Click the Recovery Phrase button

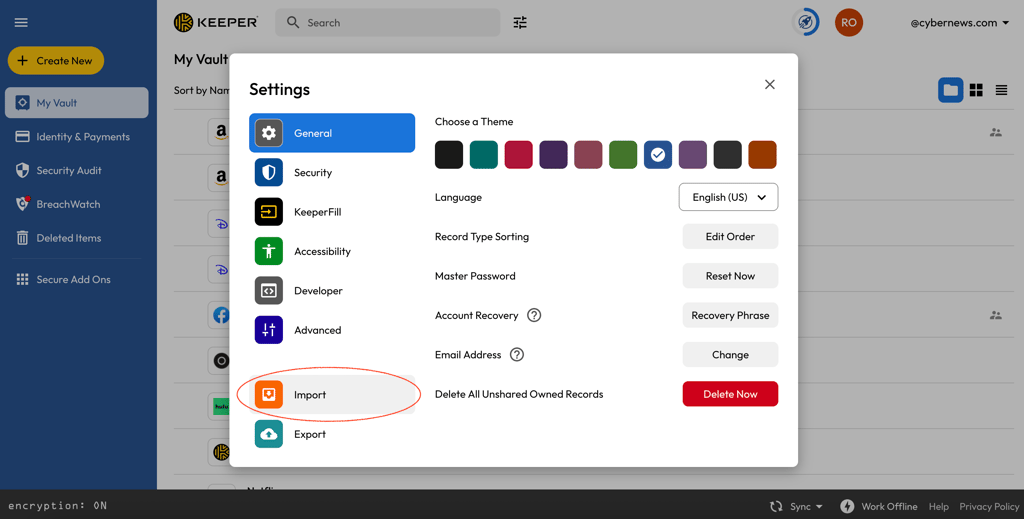point(730,315)
